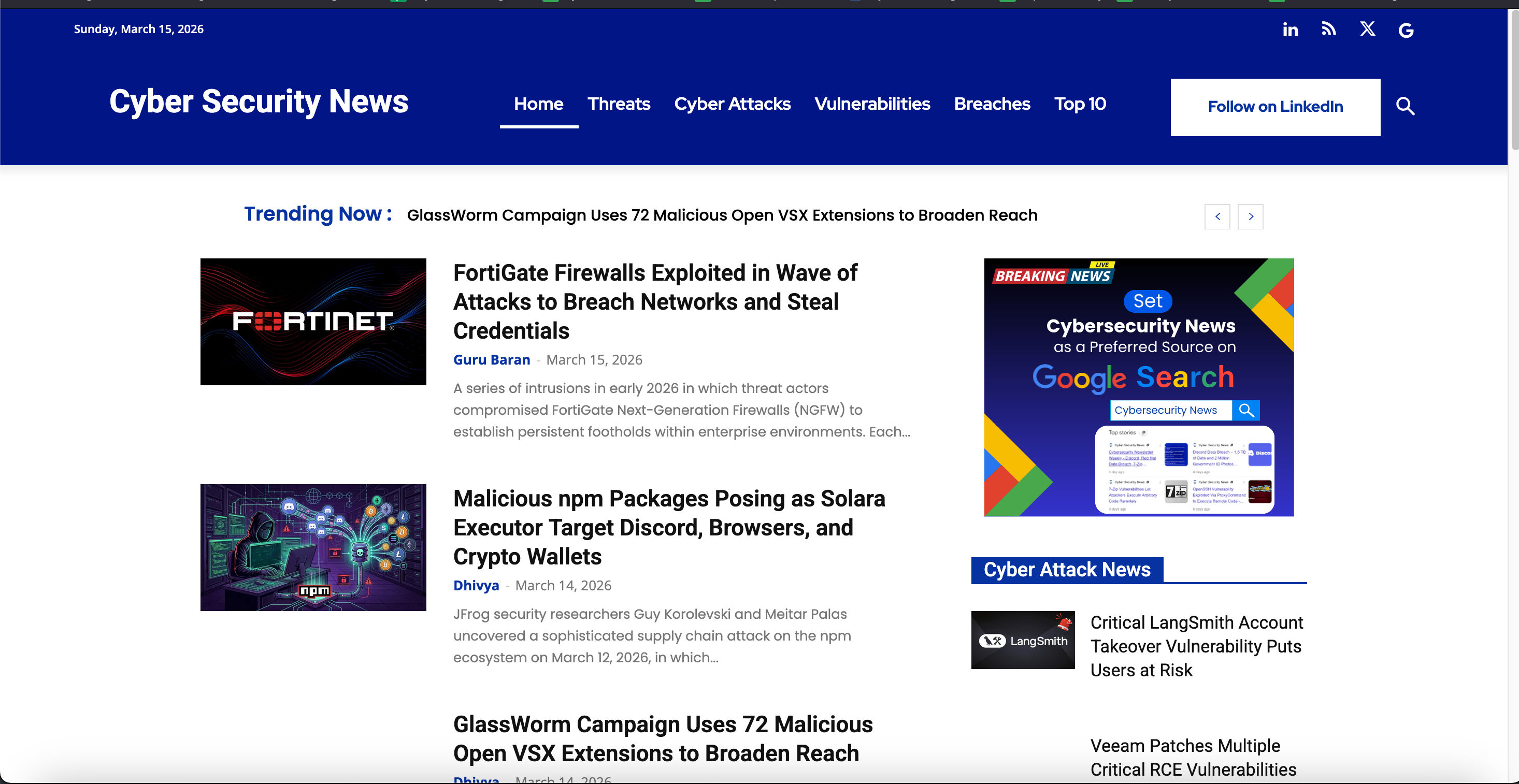
Task: Open FortiGate Firewalls Exploited article title
Action: tap(655, 302)
